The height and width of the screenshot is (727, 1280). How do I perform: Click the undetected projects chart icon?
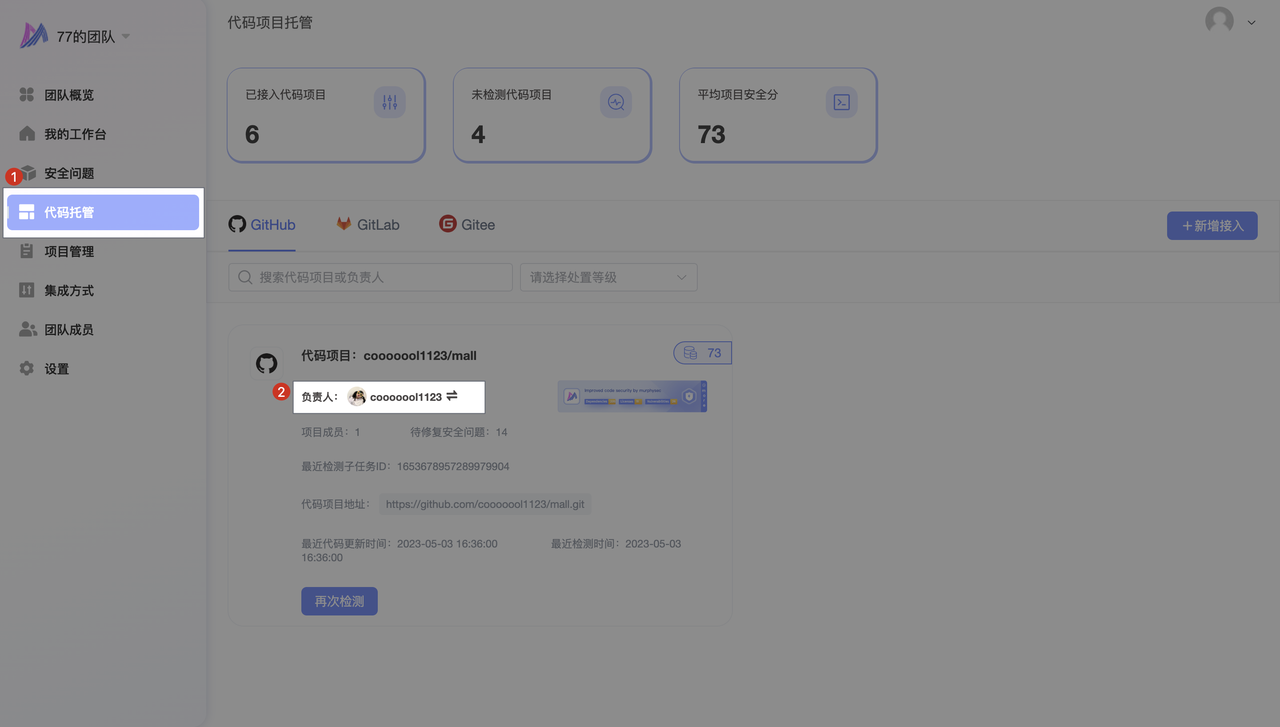(x=615, y=102)
